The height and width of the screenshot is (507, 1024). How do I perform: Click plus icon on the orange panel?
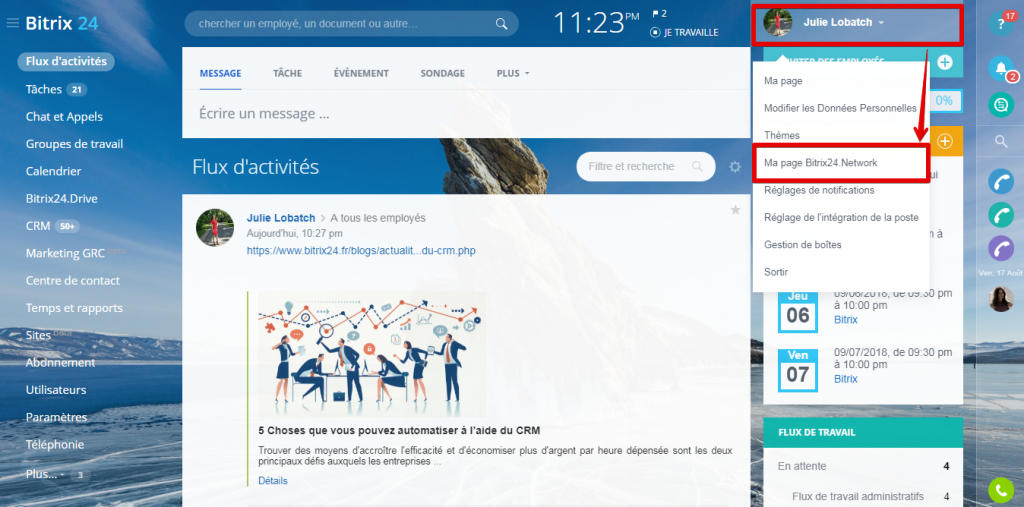[944, 141]
